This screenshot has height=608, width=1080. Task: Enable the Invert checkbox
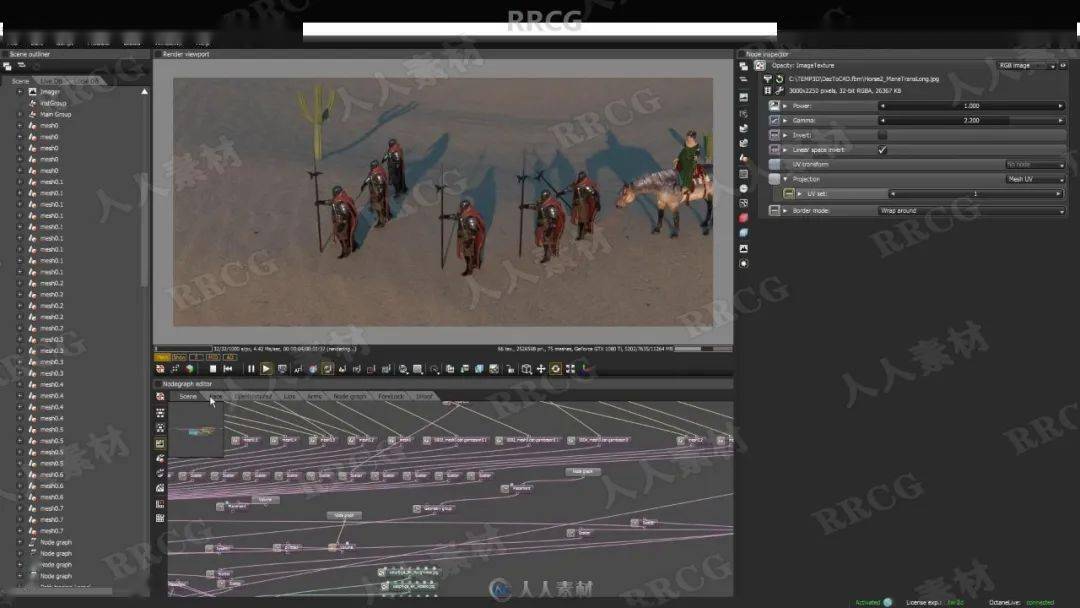click(882, 135)
